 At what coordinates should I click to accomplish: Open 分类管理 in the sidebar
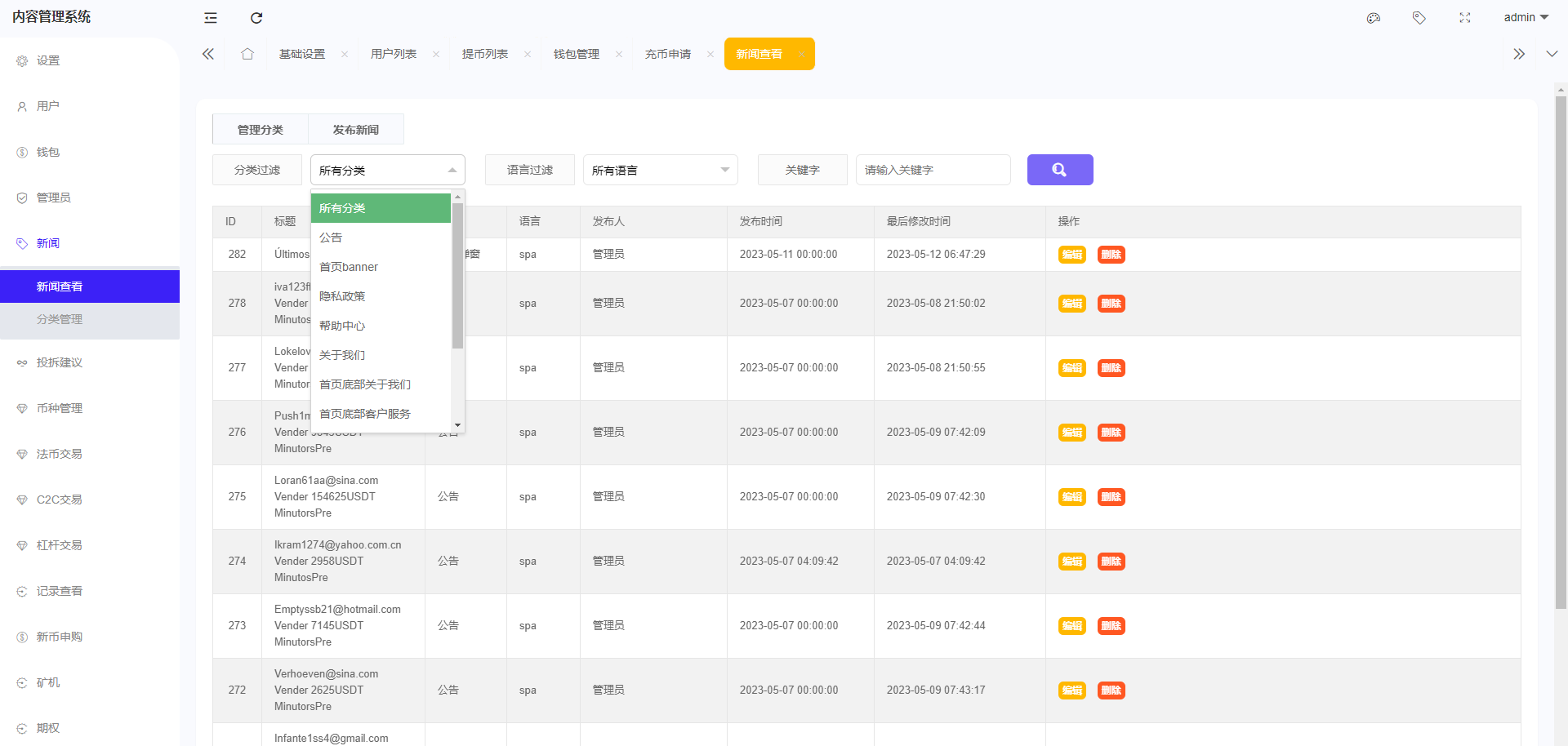[x=60, y=319]
